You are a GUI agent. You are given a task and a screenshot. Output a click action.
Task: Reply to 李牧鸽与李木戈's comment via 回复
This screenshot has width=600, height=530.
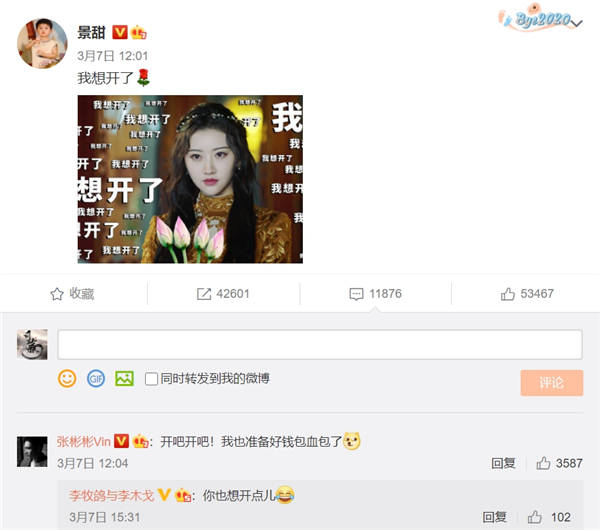(494, 517)
